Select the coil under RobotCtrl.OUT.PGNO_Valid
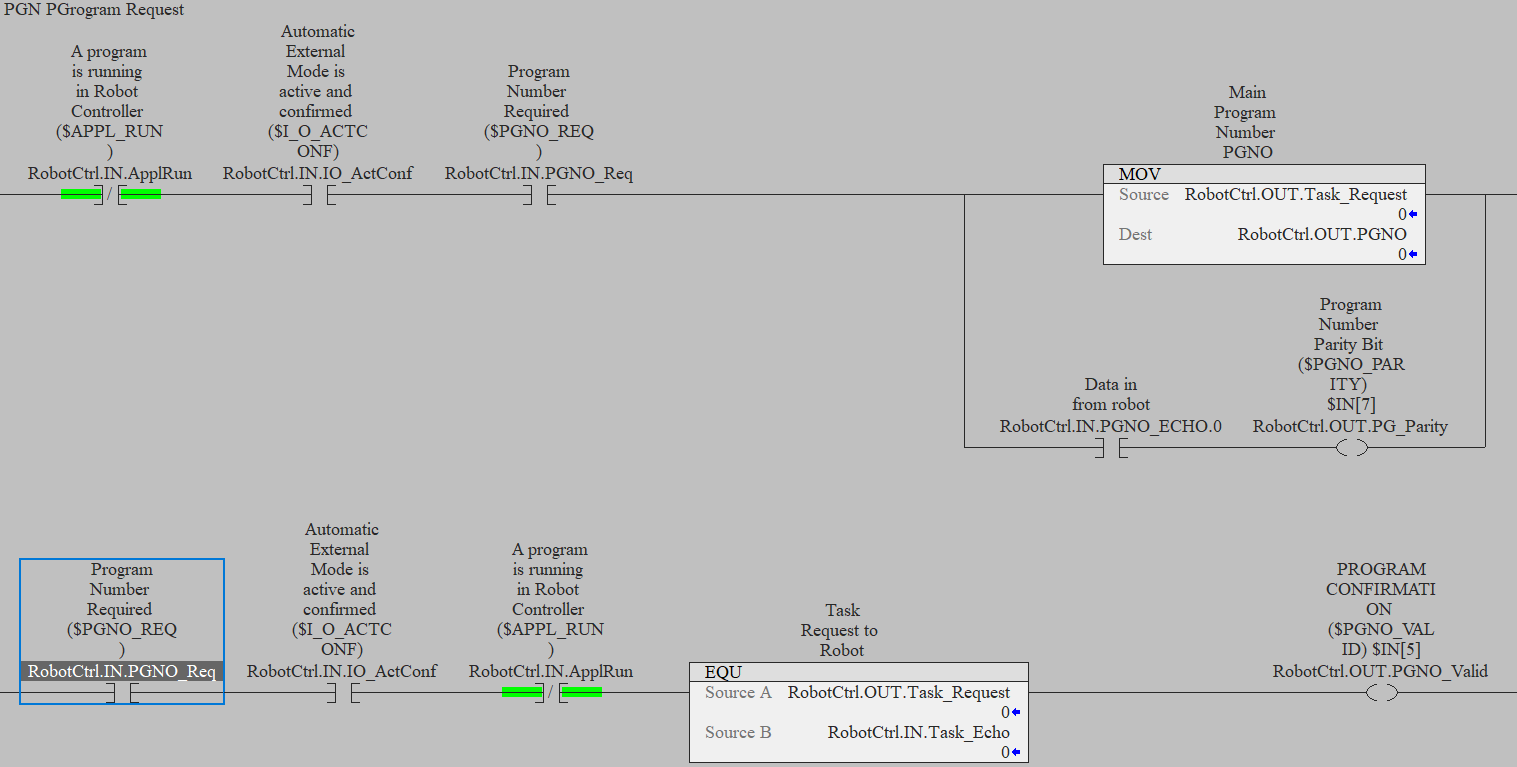 pos(1380,692)
